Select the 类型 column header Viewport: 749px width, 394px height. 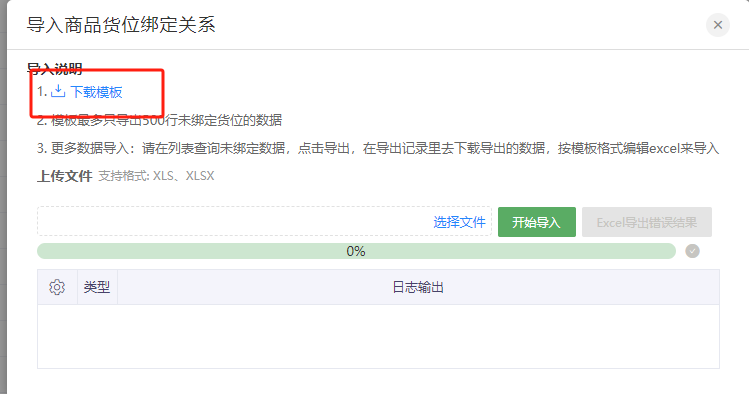pyautogui.click(x=97, y=287)
